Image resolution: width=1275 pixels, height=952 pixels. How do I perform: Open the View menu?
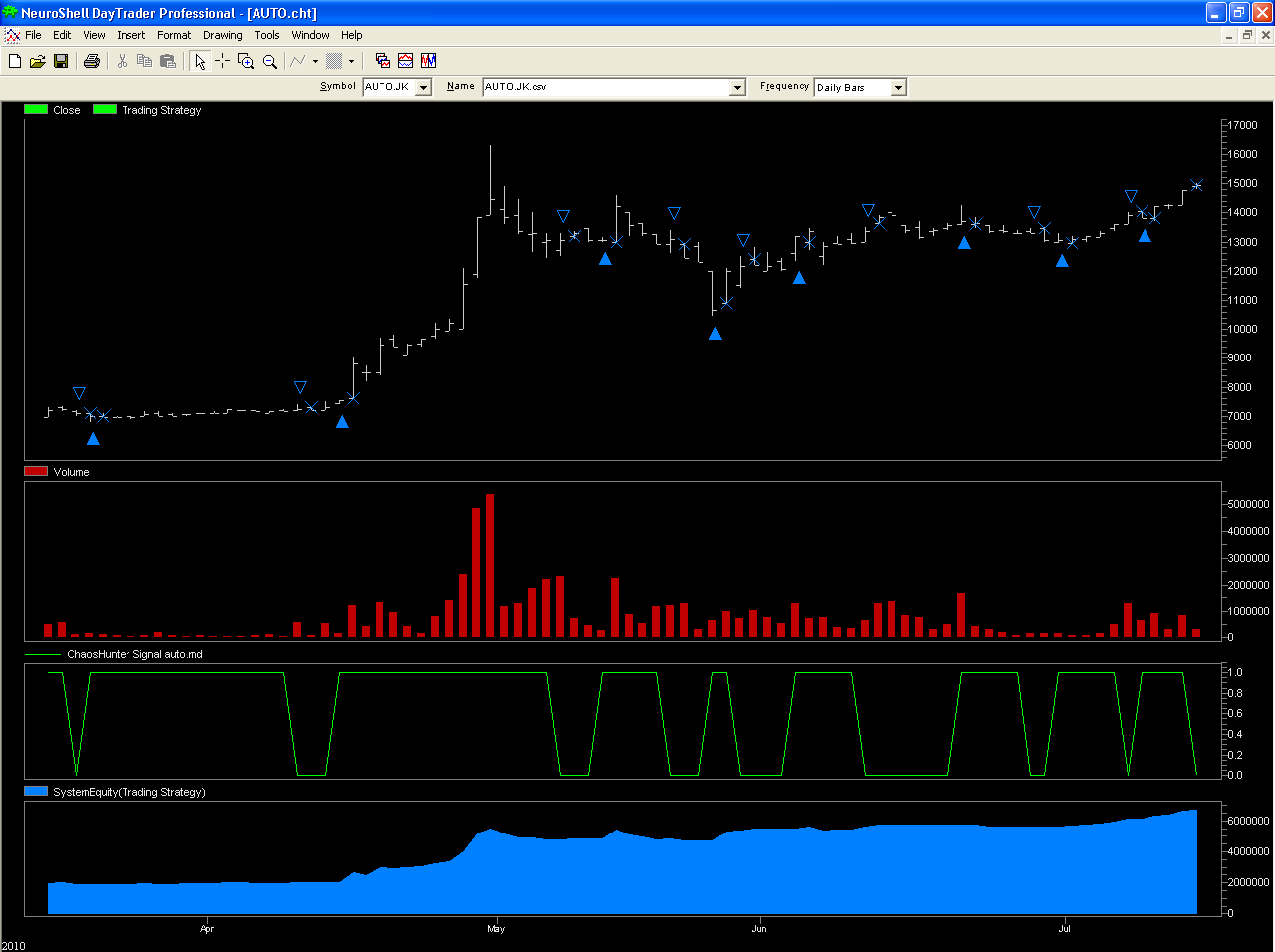click(94, 35)
